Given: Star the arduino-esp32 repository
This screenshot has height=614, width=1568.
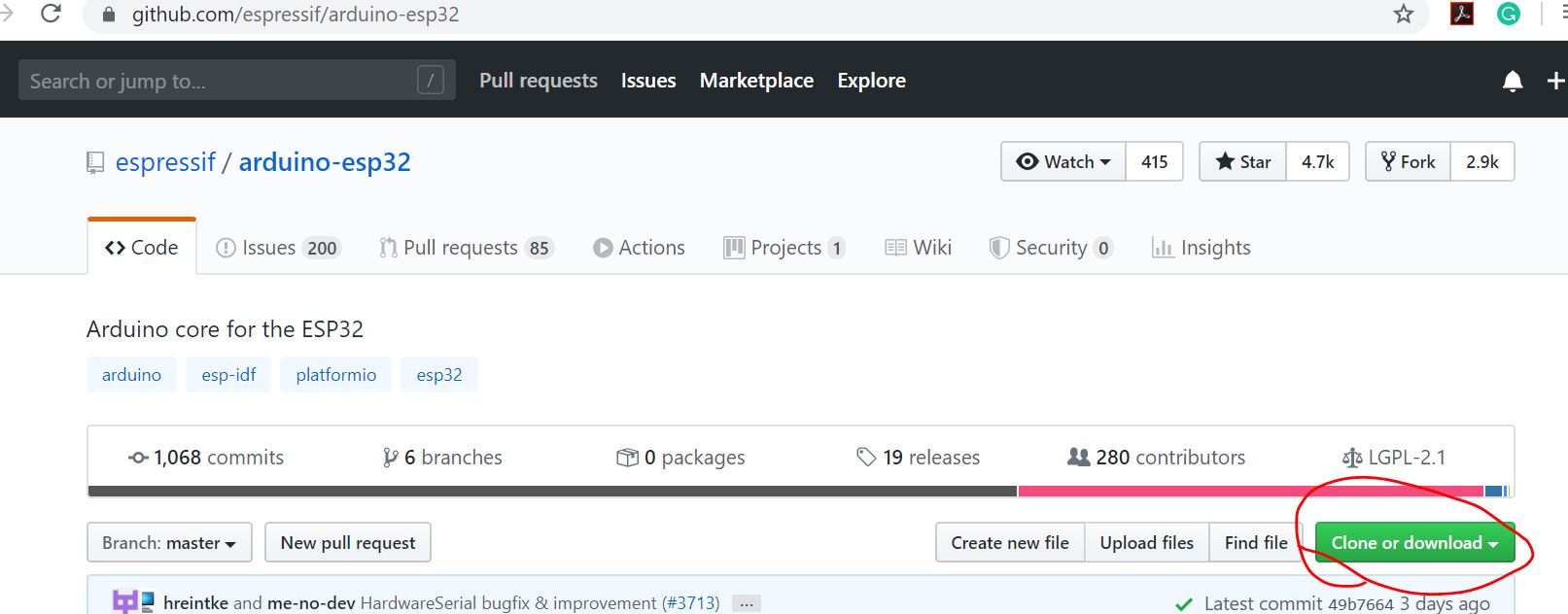Looking at the screenshot, I should [x=1242, y=162].
